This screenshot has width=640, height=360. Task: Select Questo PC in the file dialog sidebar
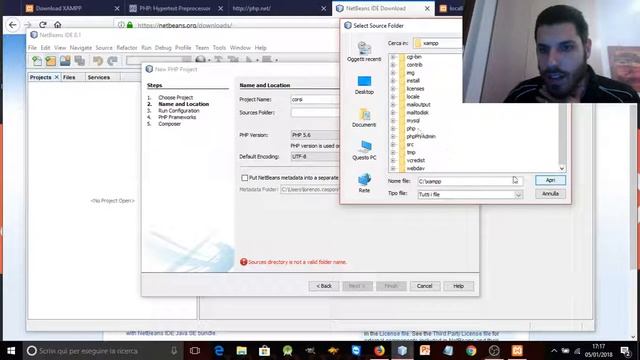tap(364, 150)
